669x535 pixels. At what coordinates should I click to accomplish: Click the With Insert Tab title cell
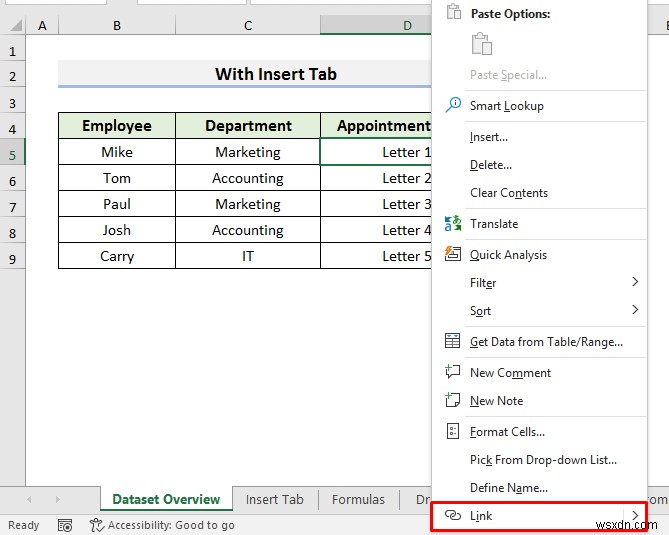(x=245, y=74)
